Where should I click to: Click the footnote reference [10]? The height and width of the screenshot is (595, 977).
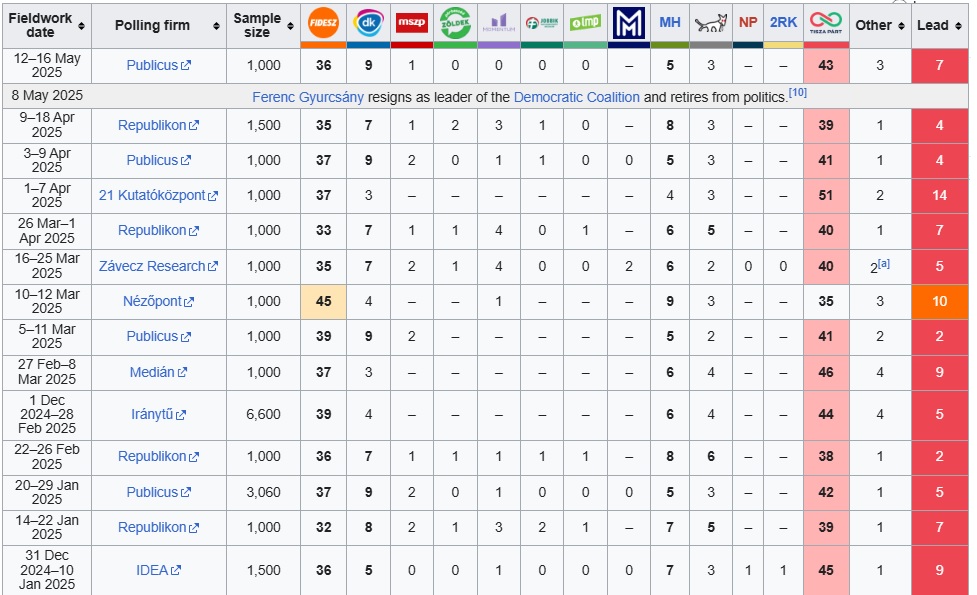(797, 93)
